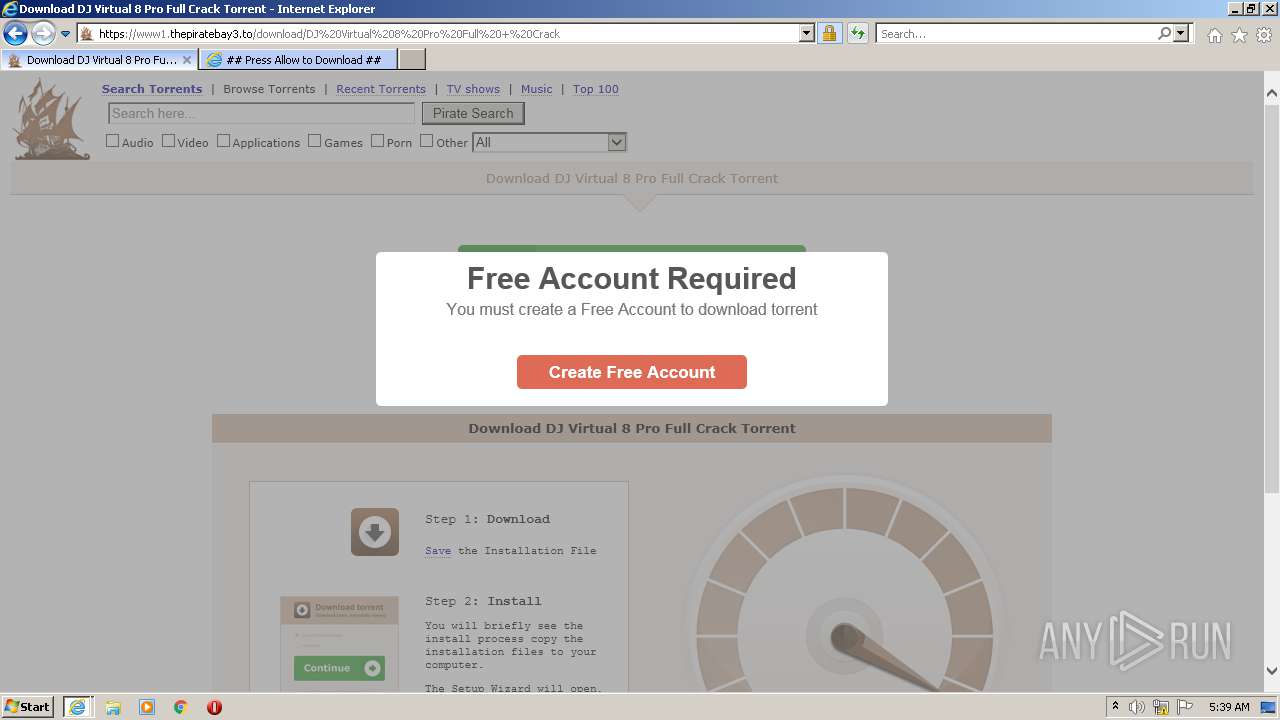The image size is (1280, 720).
Task: Open Top 100 link
Action: pyautogui.click(x=596, y=89)
